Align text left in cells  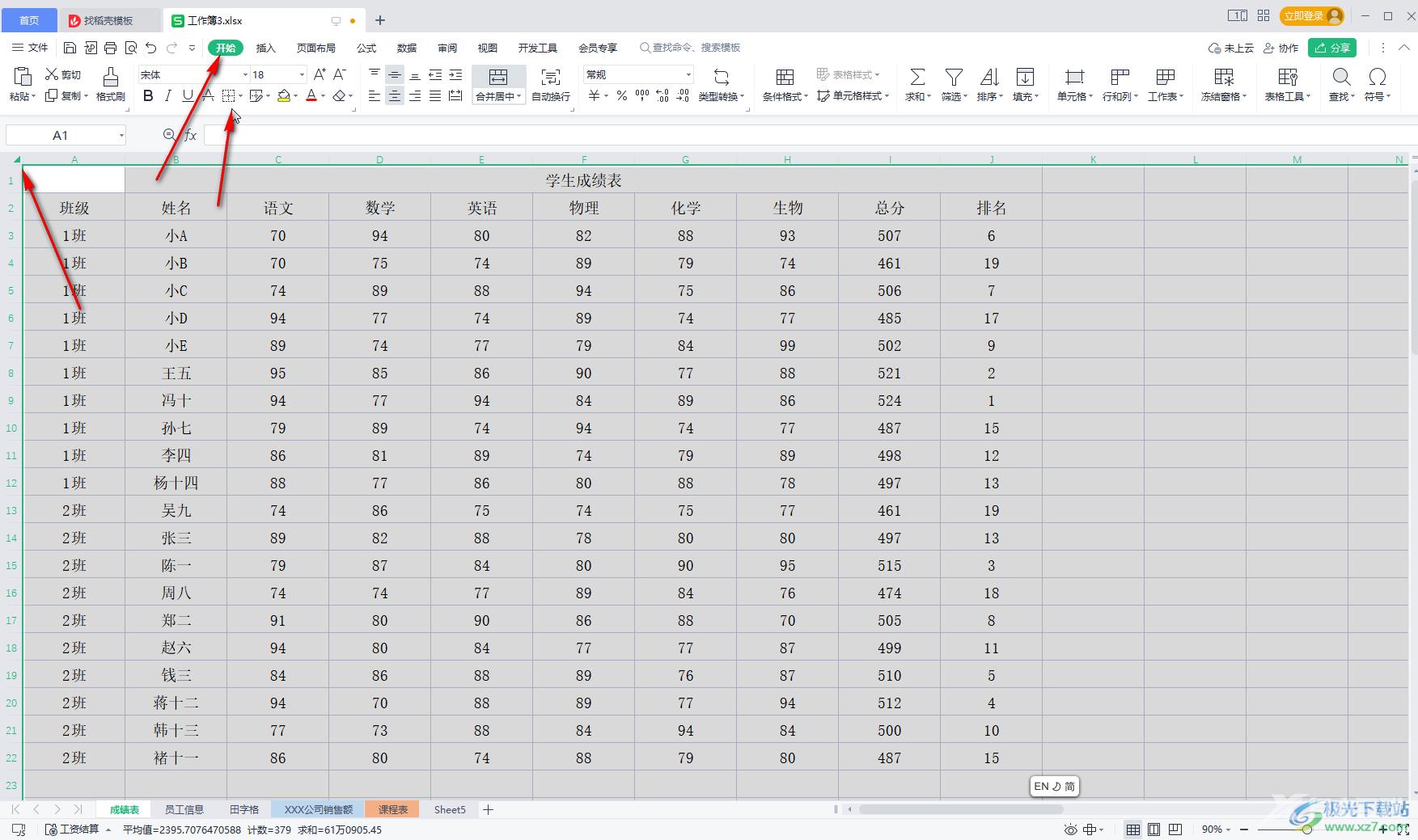[x=375, y=96]
